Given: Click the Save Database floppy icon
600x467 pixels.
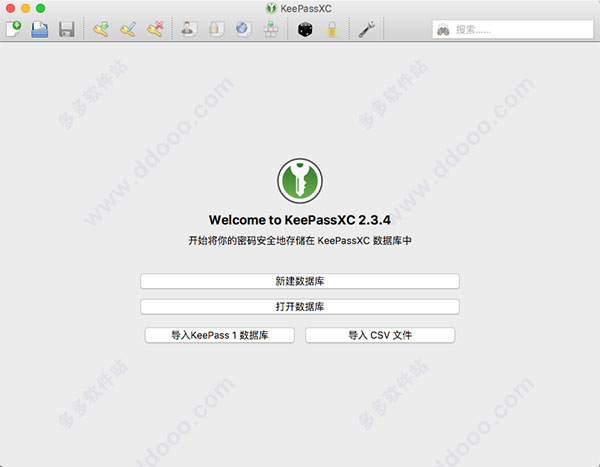Looking at the screenshot, I should (67, 29).
